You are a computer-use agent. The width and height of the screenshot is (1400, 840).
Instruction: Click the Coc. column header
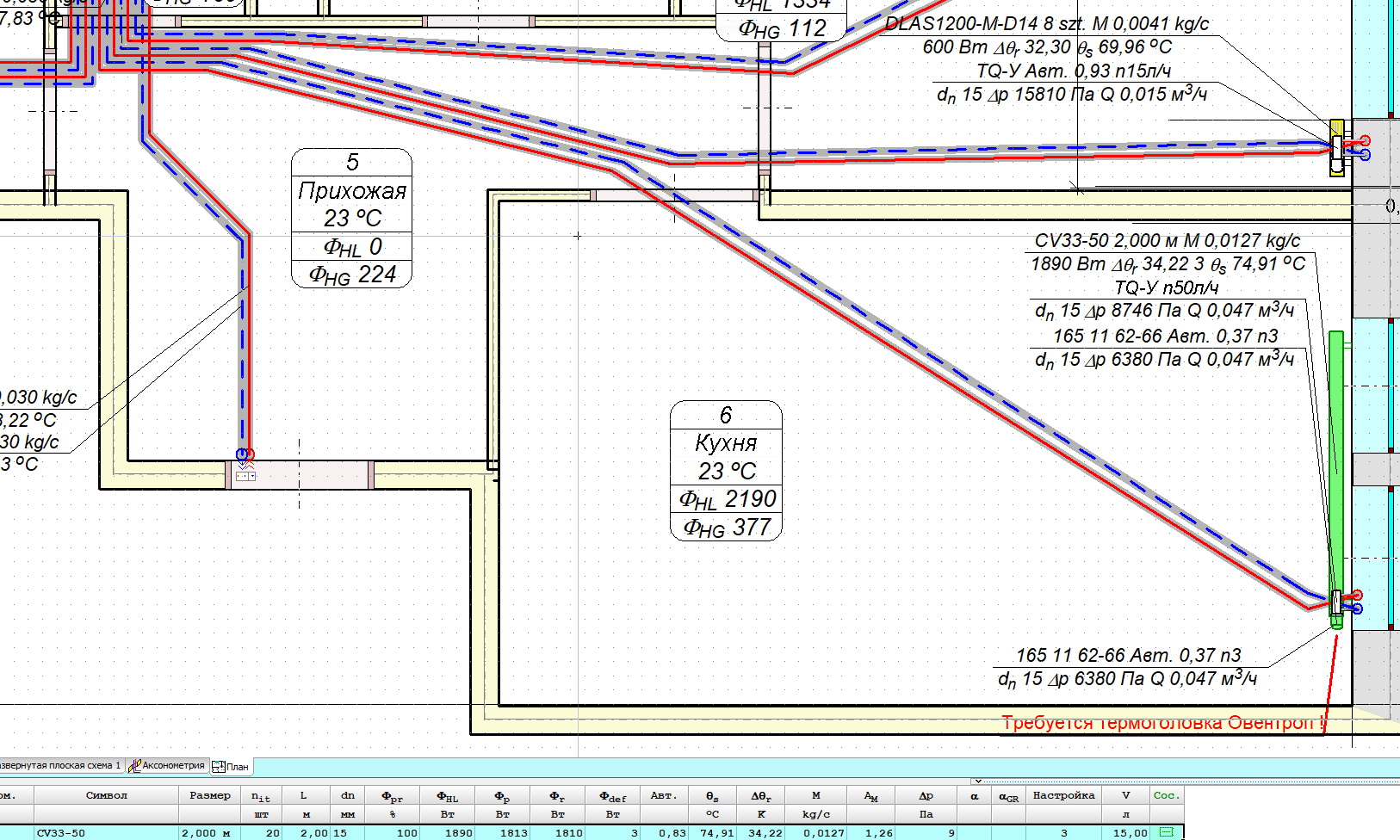(1167, 795)
